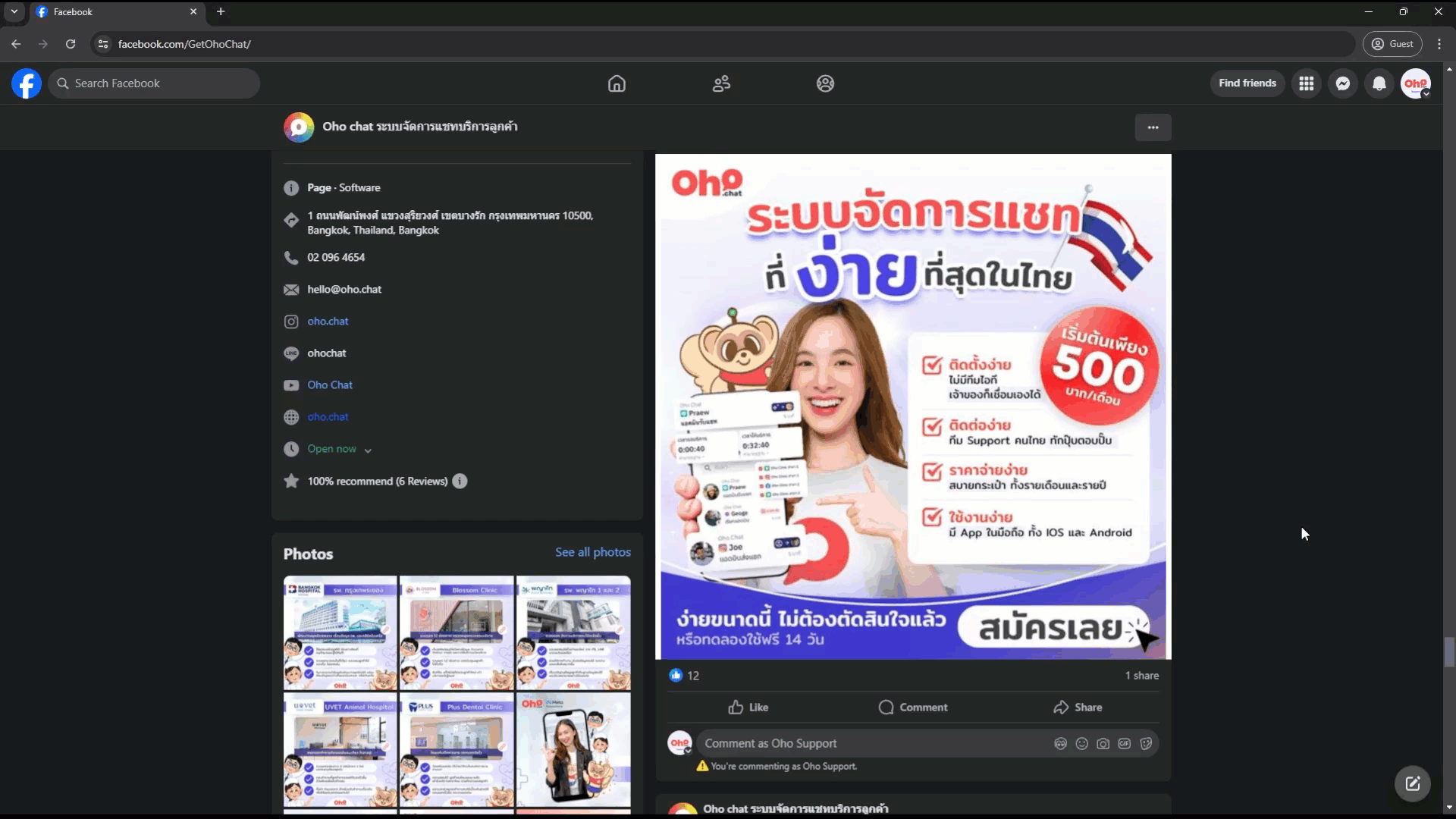This screenshot has width=1456, height=819.
Task: Open the Chrome three-dot menu
Action: coord(1439,44)
